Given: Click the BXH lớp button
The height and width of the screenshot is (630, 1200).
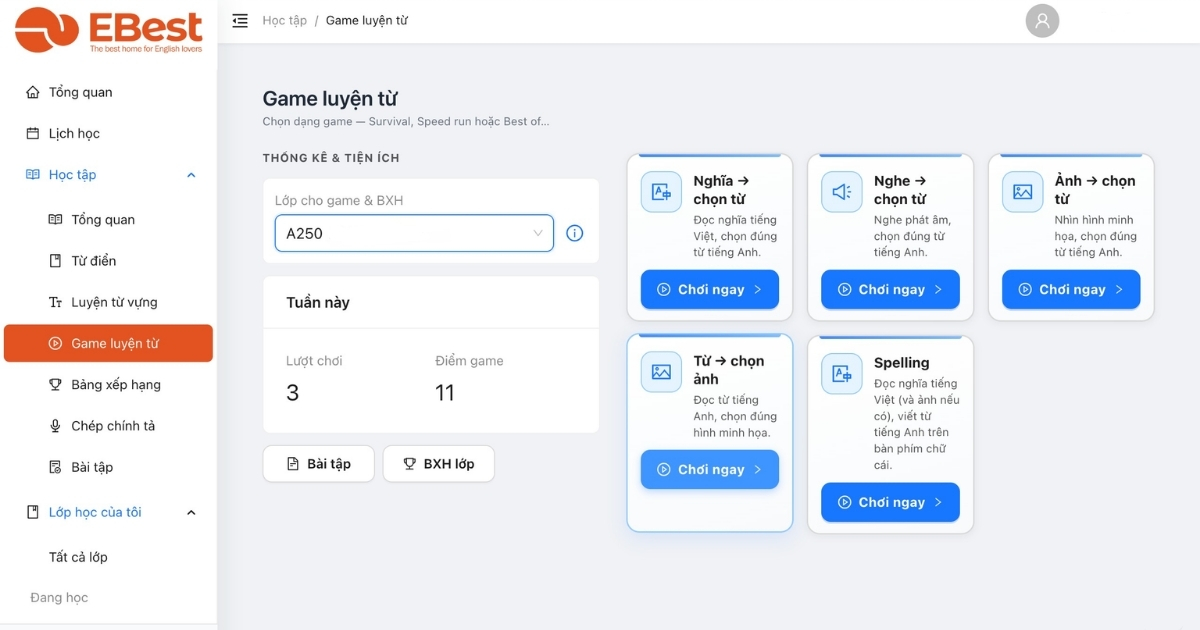Looking at the screenshot, I should 439,464.
